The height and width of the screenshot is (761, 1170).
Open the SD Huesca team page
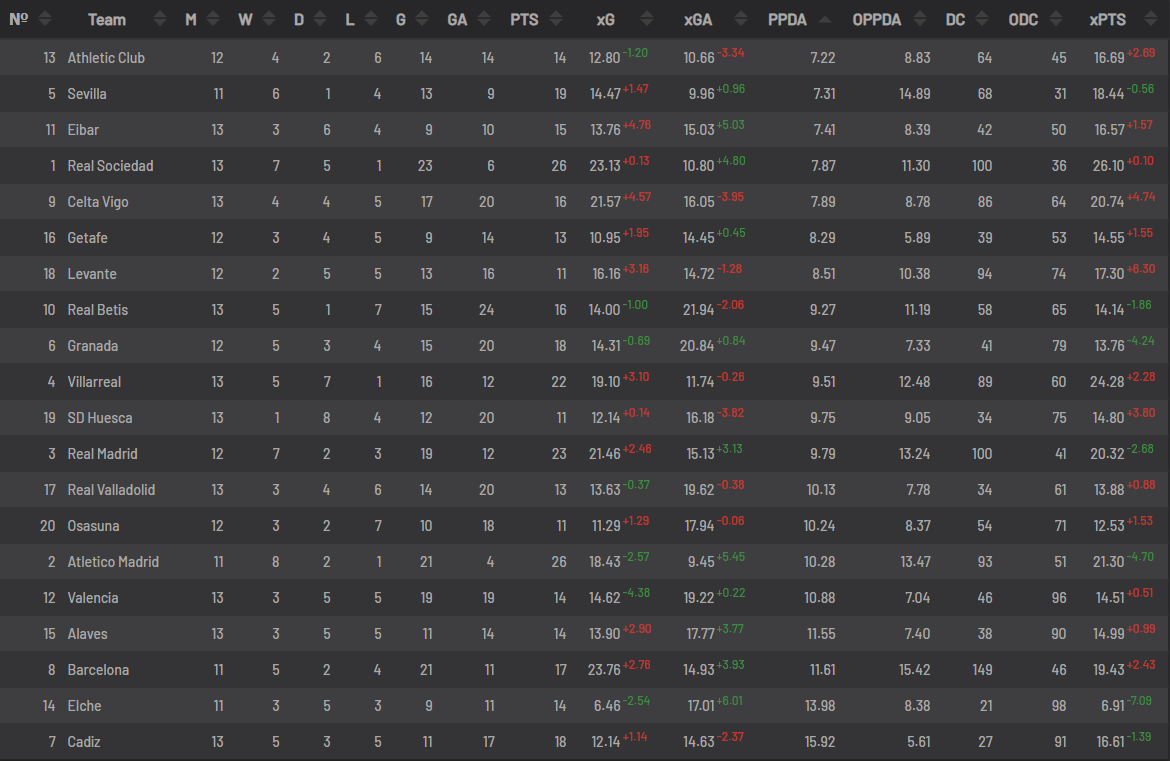pos(100,418)
